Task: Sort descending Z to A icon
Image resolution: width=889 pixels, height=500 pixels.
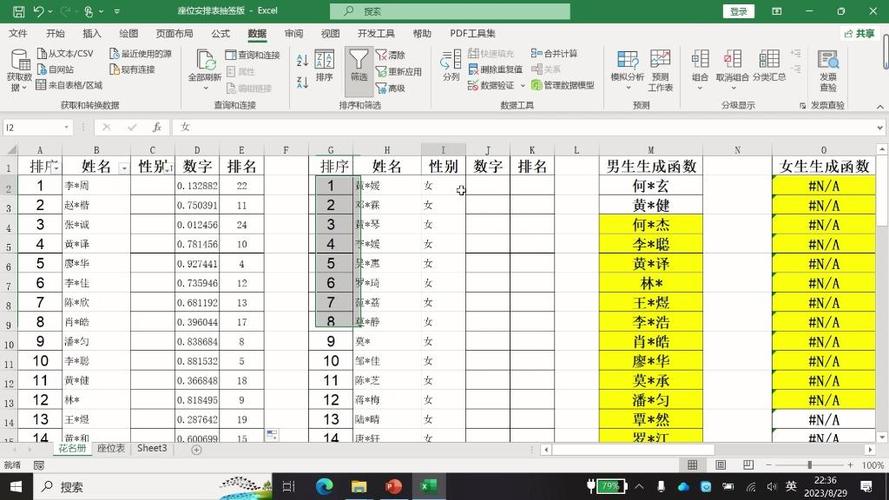Action: tap(302, 82)
